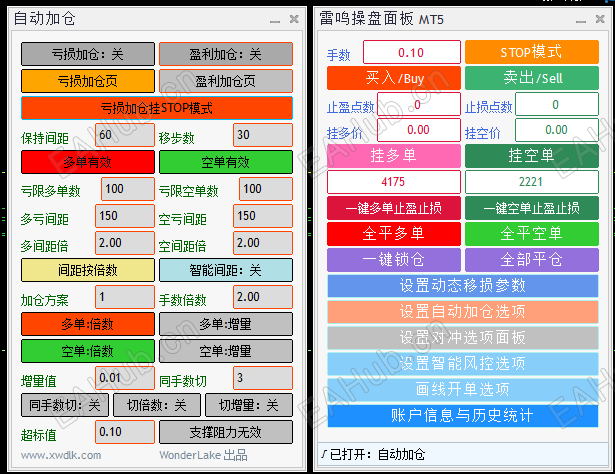Screen dimensions: 615x474
Task: Toggle 亏损加仓 loss add-position switch
Action: click(x=88, y=54)
